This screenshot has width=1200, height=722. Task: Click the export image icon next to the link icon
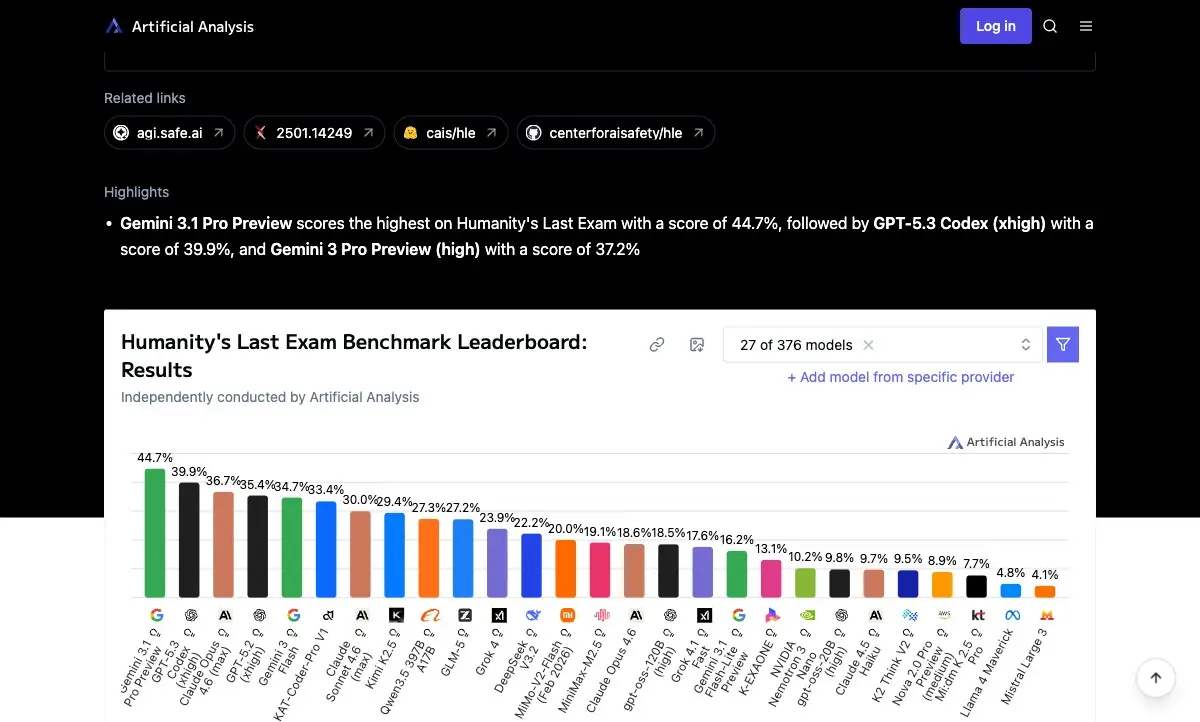(x=696, y=344)
